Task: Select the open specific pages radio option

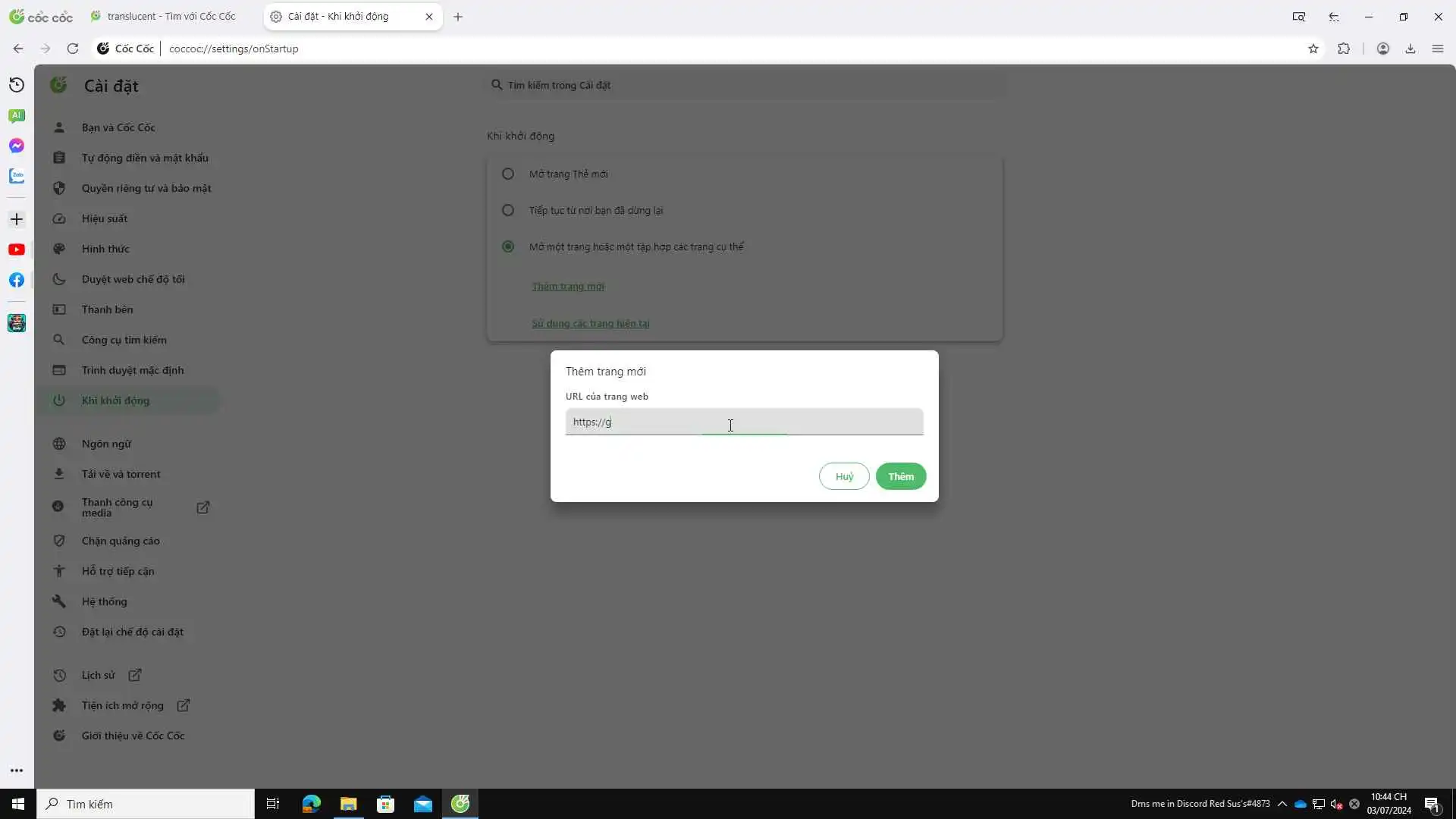Action: point(508,246)
